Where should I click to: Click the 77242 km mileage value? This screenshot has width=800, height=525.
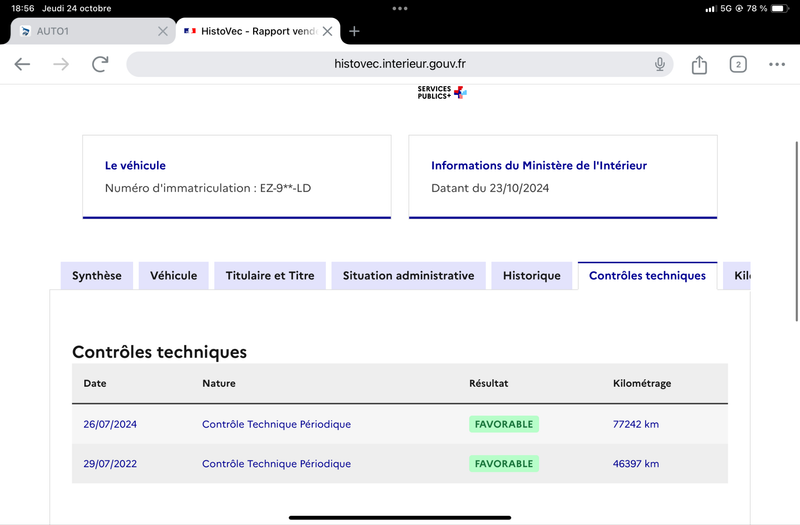coord(636,424)
